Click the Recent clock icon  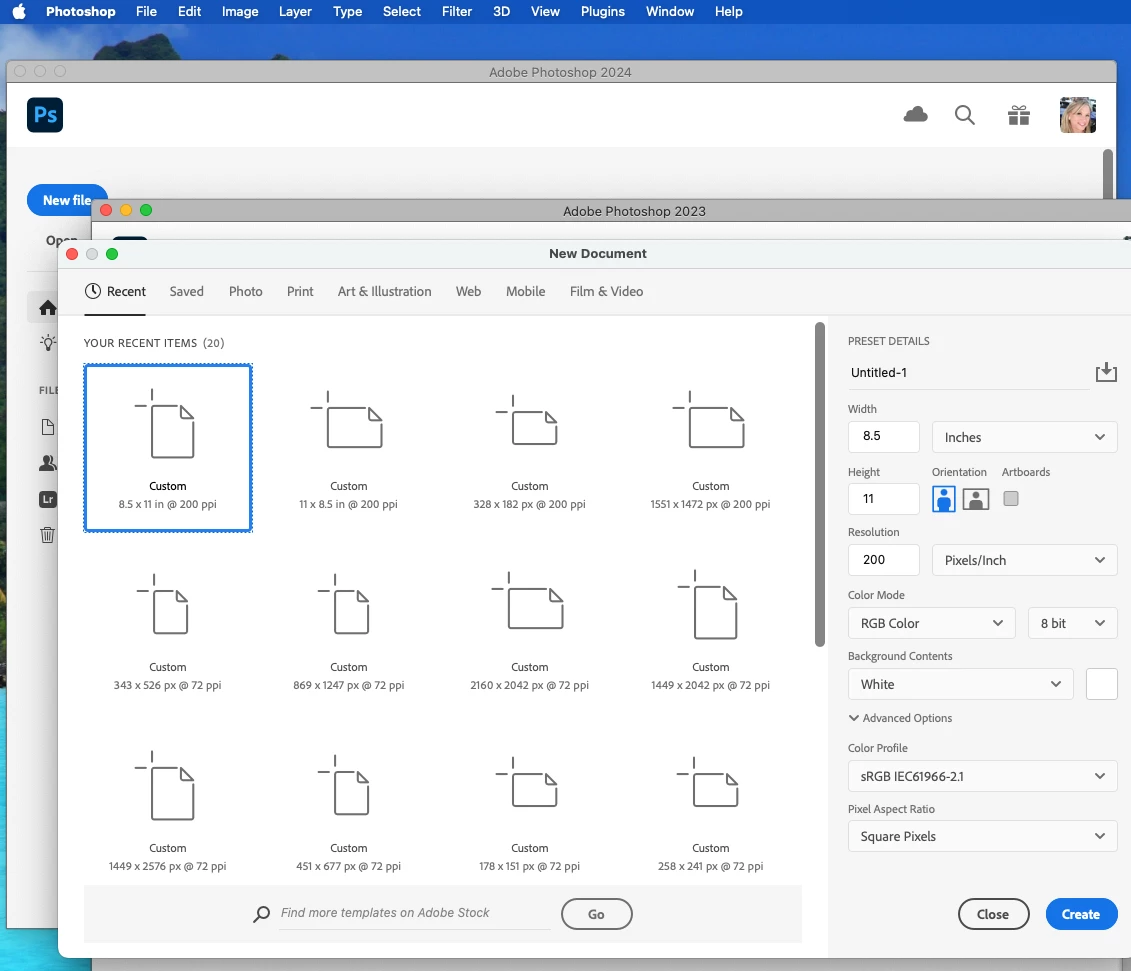pos(92,291)
